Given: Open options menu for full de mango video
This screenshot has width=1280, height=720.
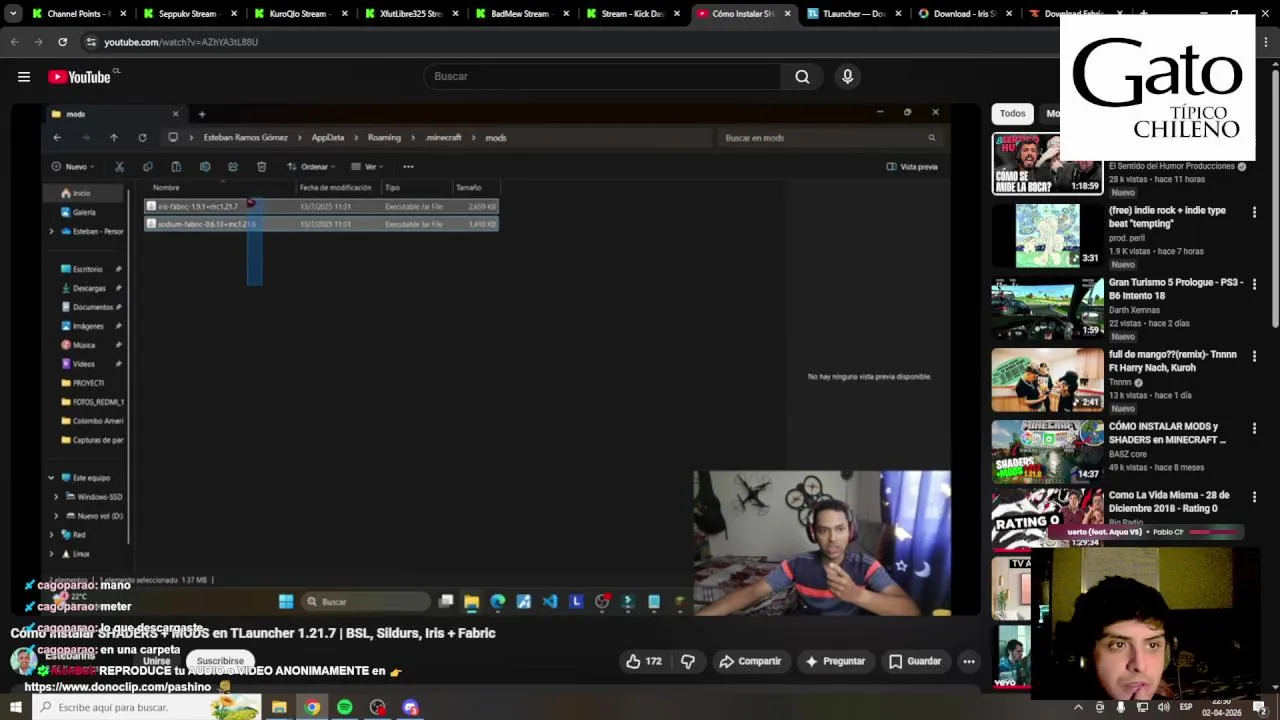Looking at the screenshot, I should coord(1254,356).
